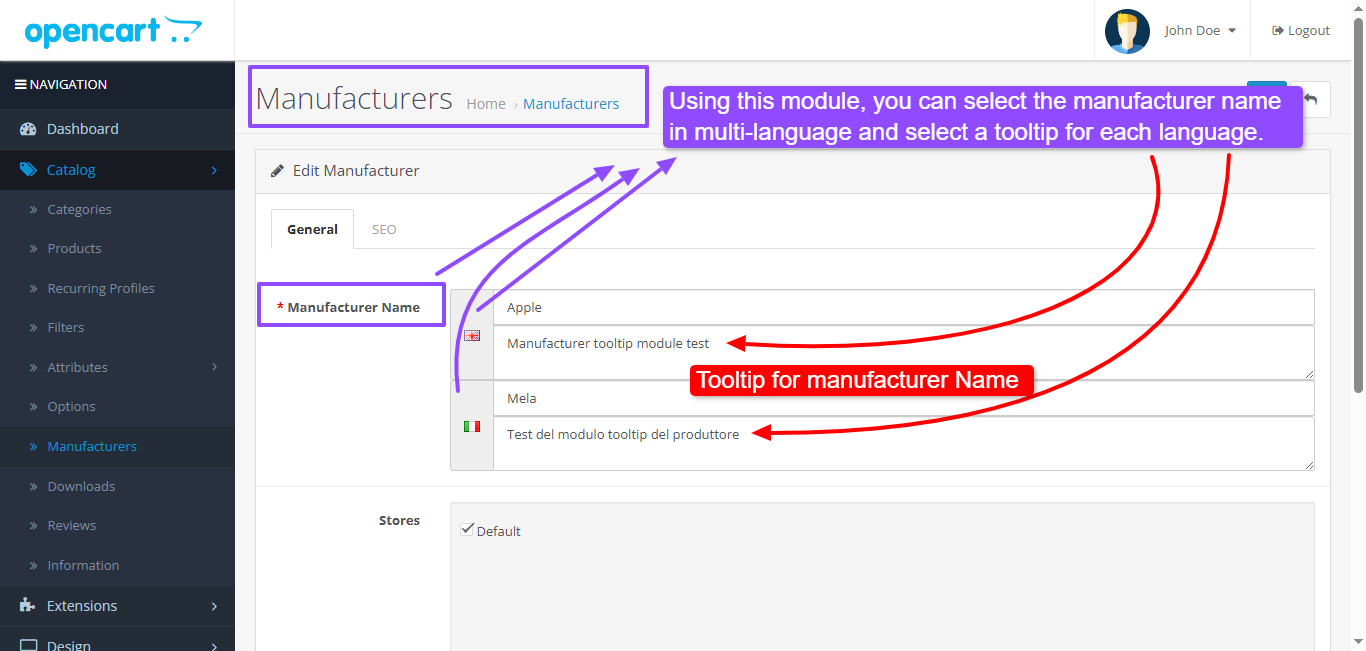Click the Catalog tag icon
1366x651 pixels.
[x=27, y=170]
